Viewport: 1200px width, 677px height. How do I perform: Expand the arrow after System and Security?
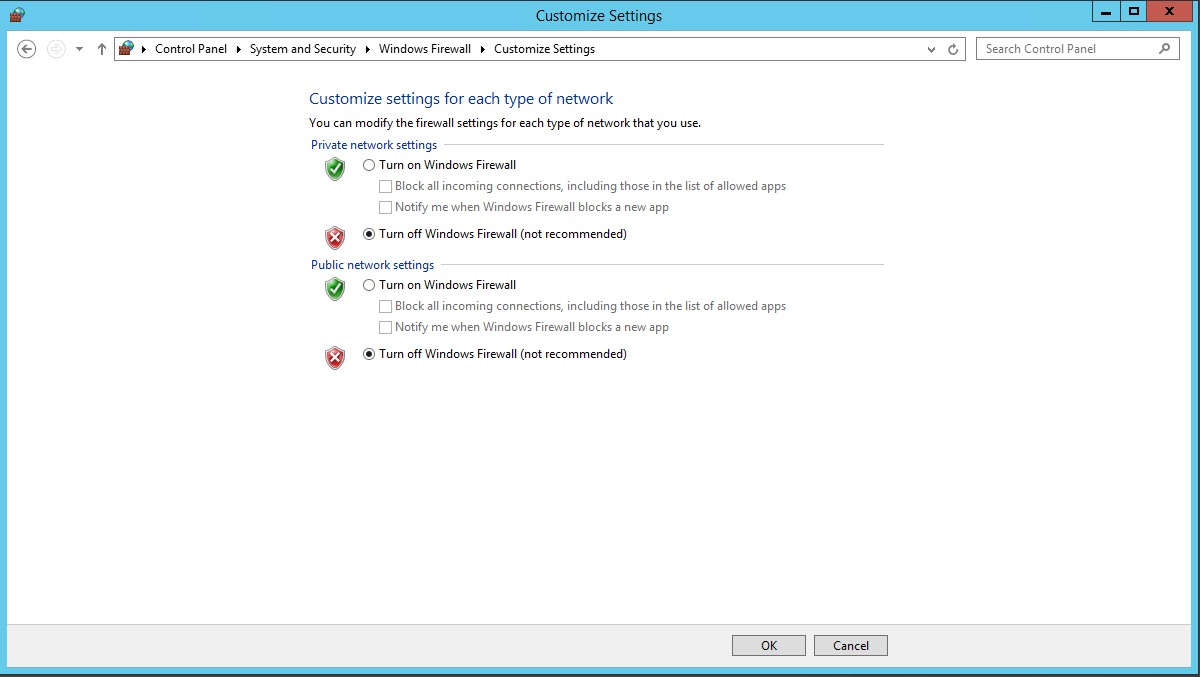(x=368, y=49)
